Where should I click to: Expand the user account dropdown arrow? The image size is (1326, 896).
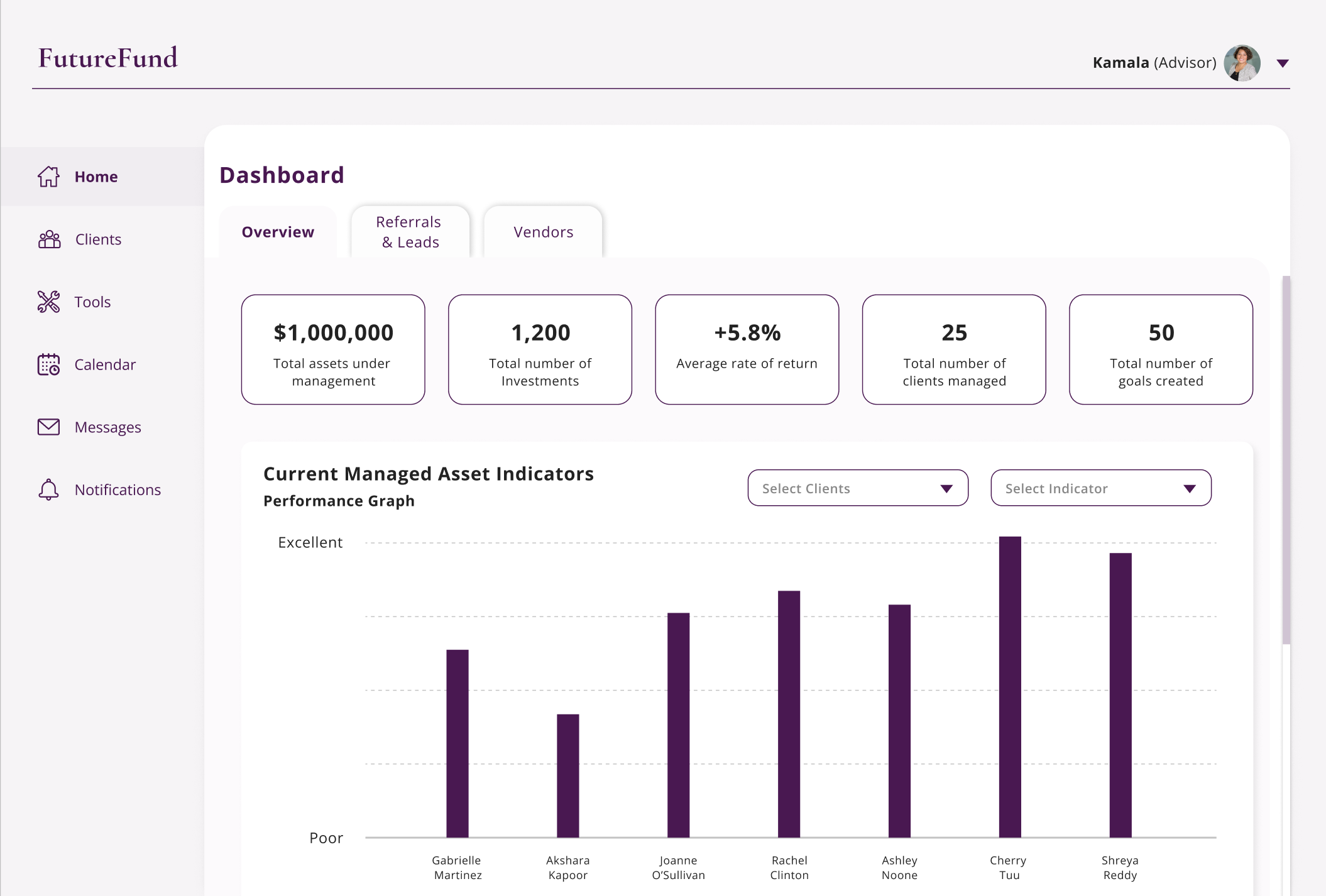(1283, 63)
